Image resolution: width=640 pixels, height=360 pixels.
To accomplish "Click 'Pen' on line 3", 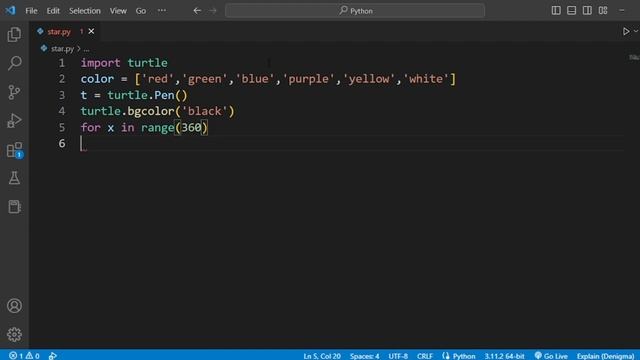I will (164, 95).
